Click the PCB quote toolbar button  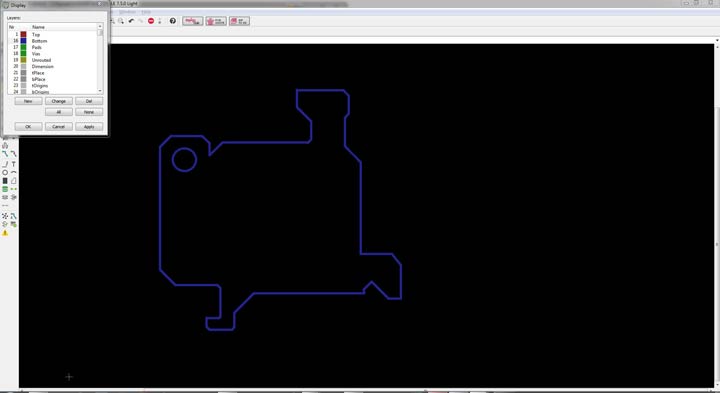pyautogui.click(x=216, y=21)
